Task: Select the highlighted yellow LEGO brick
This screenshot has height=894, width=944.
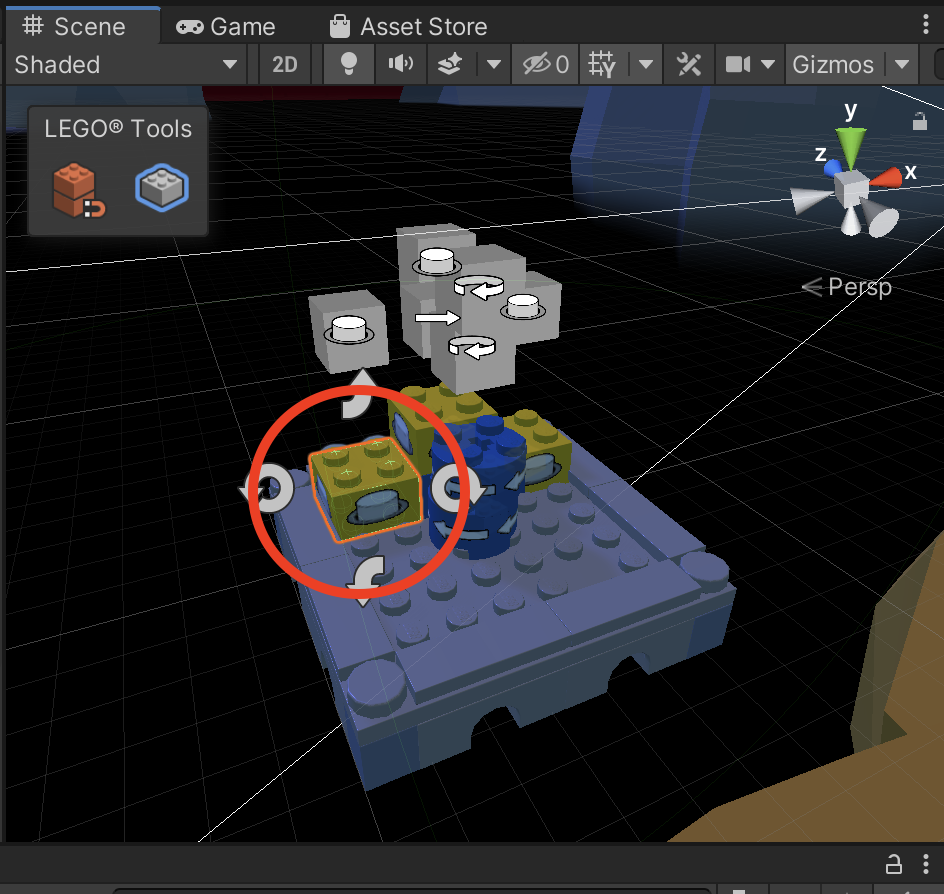Action: [x=365, y=489]
